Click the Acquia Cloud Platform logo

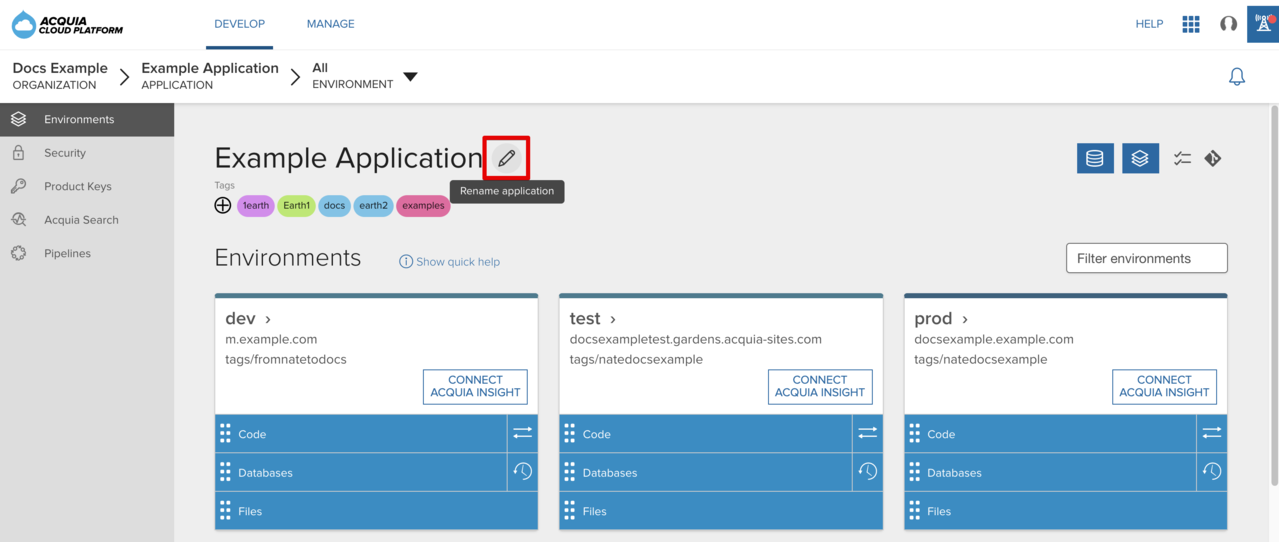[x=67, y=24]
